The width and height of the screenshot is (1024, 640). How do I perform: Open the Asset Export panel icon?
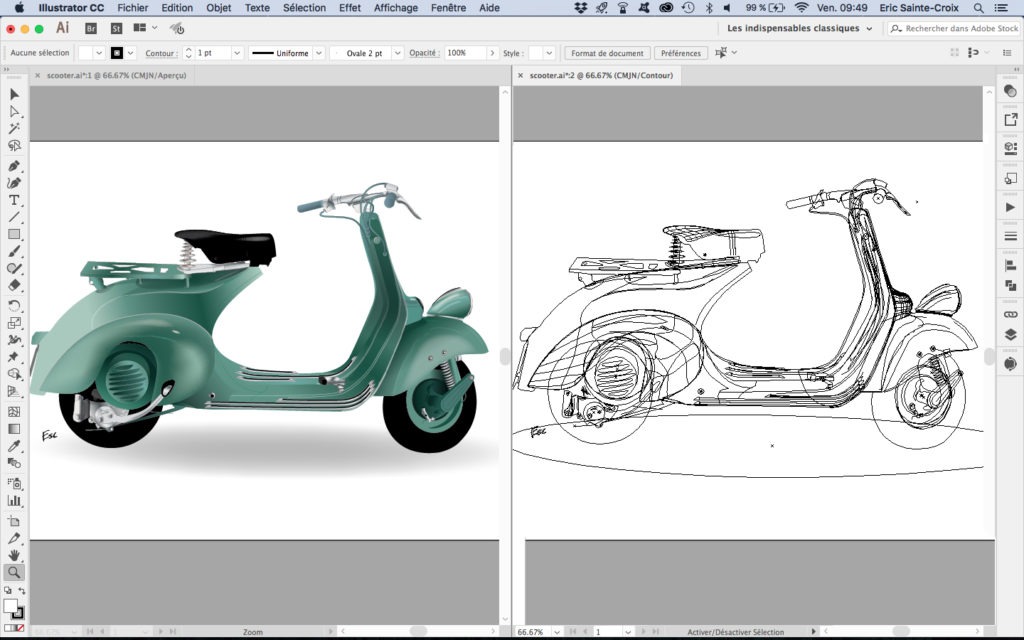point(1010,120)
